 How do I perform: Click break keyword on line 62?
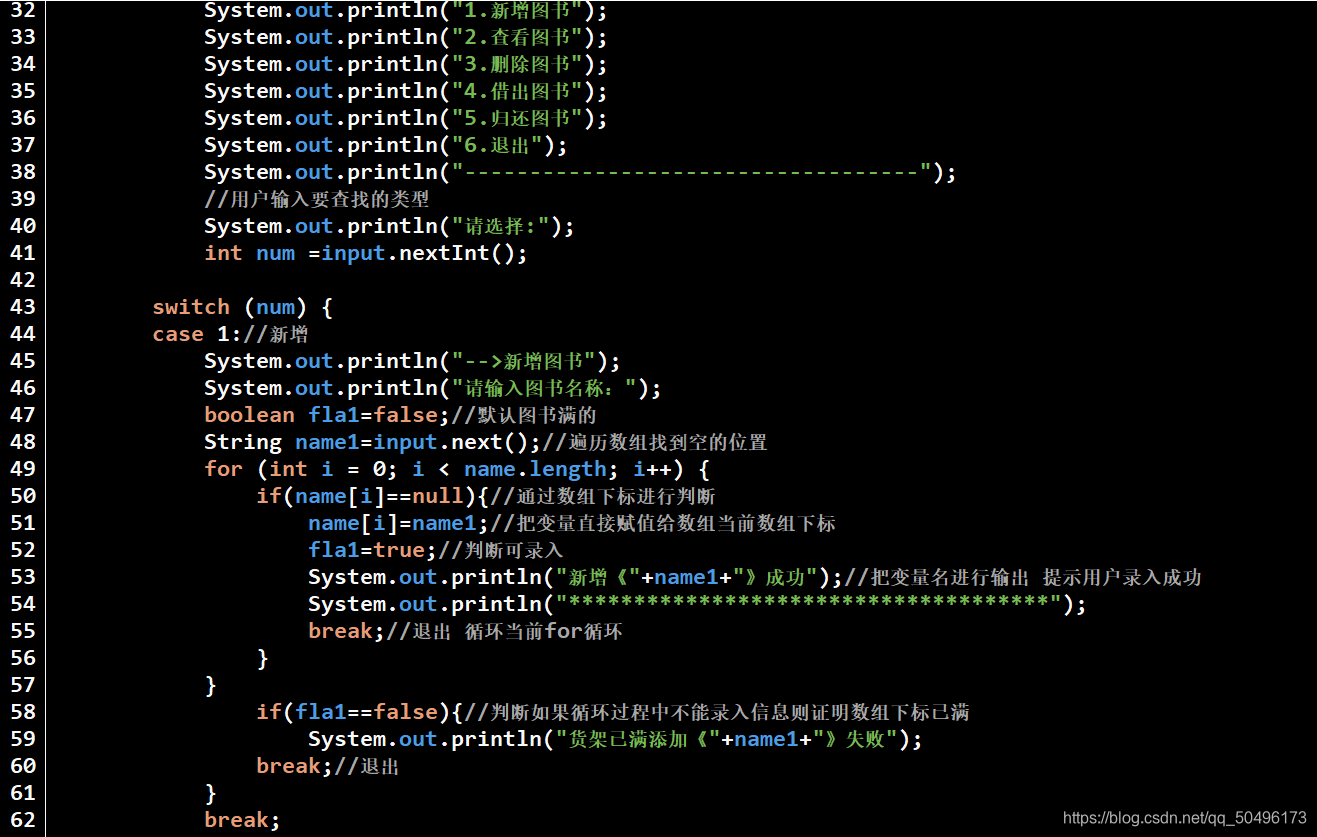pos(236,820)
